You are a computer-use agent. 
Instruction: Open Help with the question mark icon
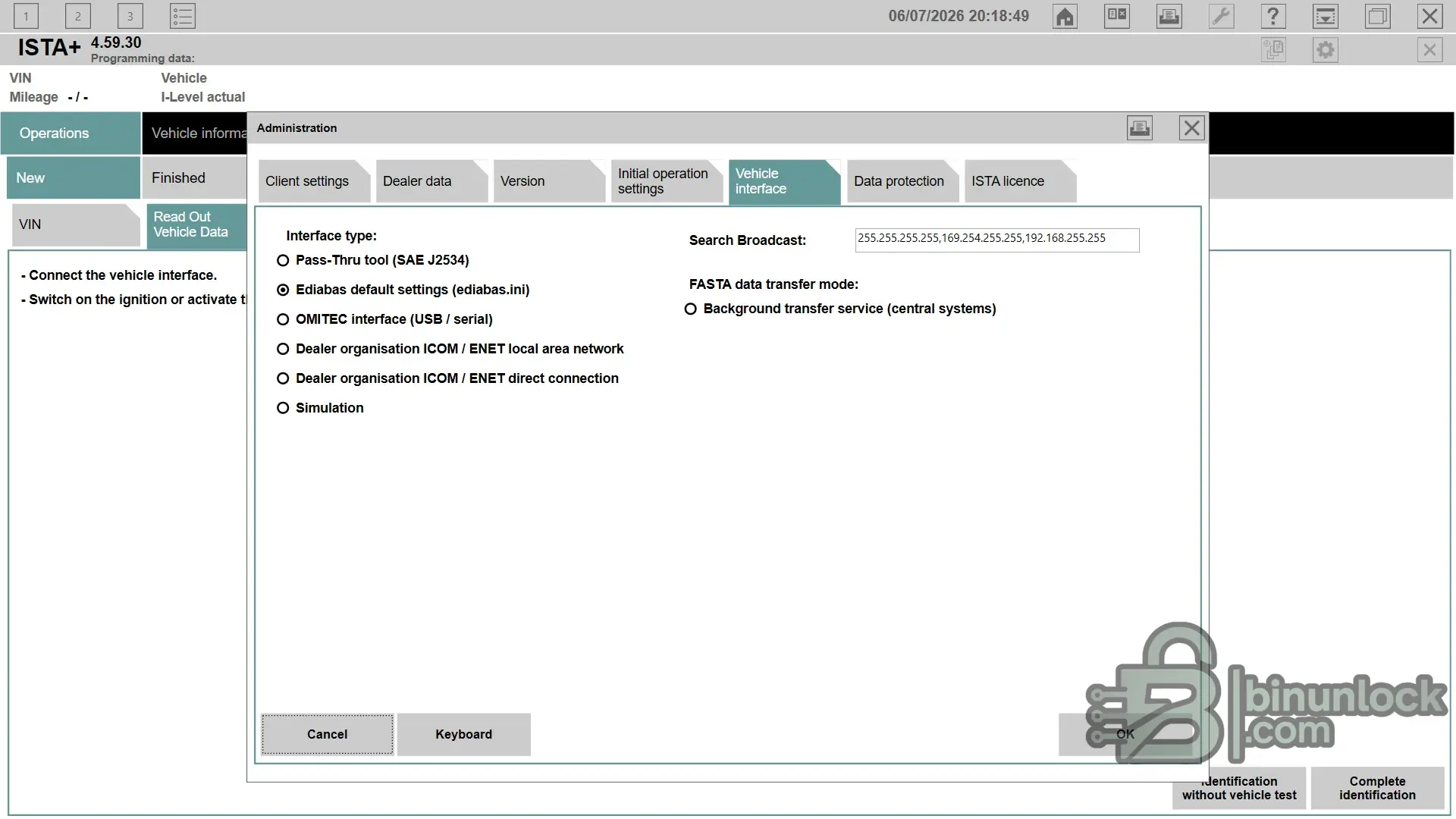[1273, 16]
